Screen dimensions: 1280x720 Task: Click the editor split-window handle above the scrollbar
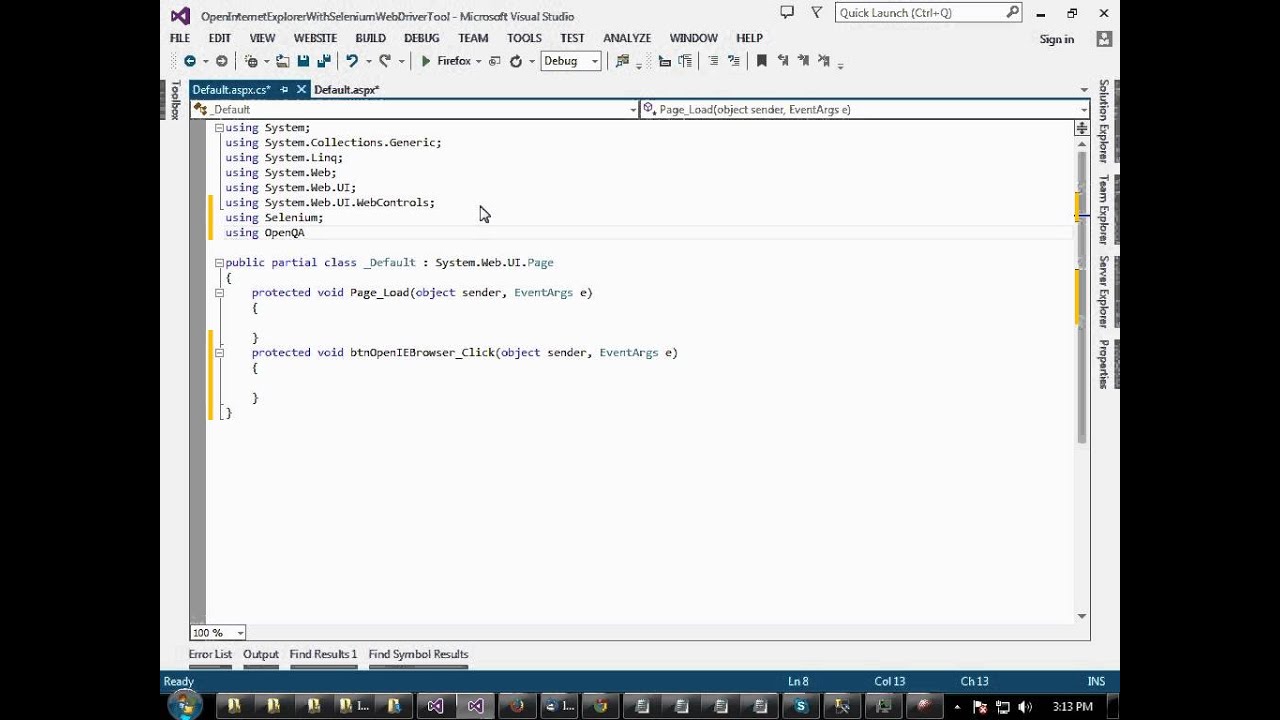pos(1081,128)
